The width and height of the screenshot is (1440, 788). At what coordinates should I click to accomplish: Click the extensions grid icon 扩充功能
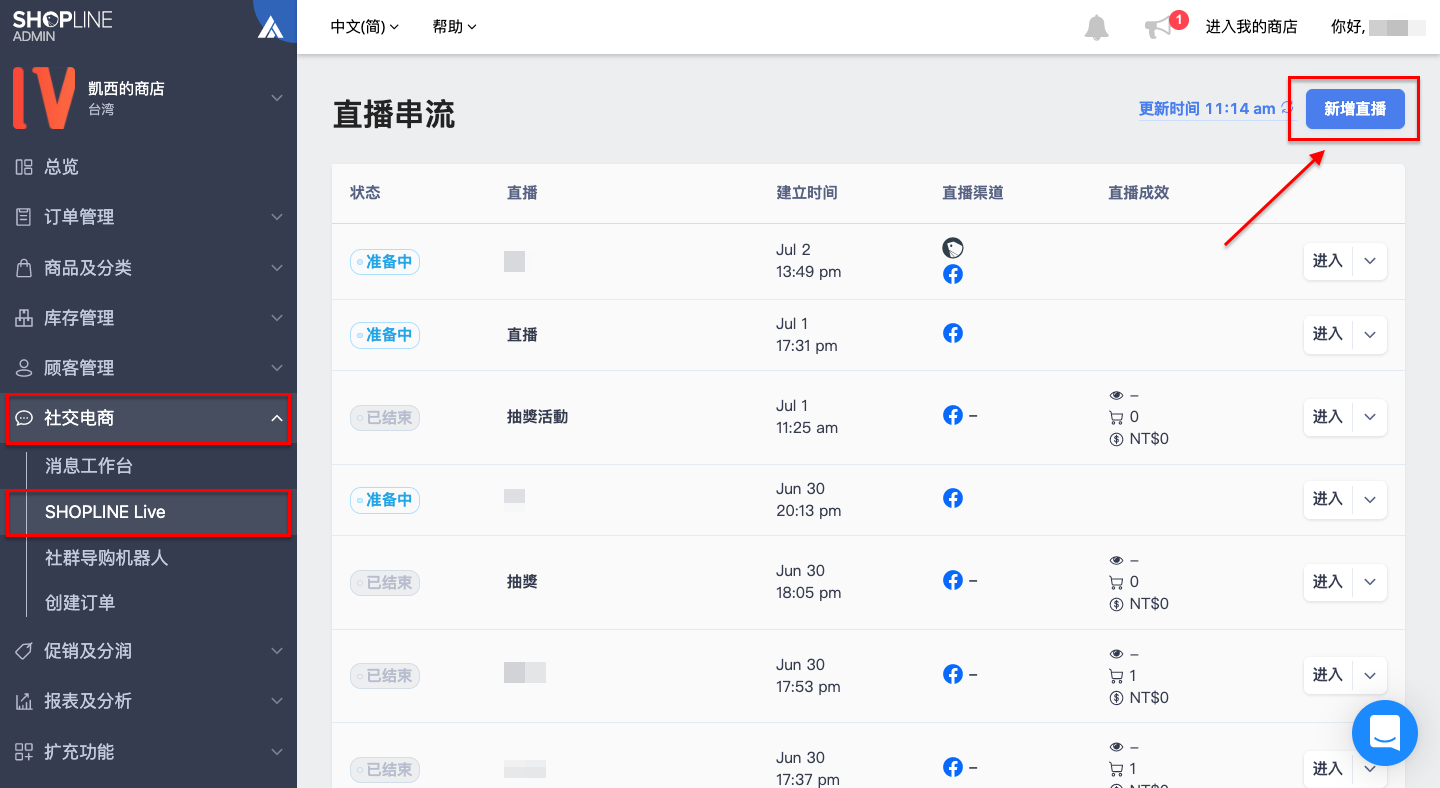click(x=24, y=751)
